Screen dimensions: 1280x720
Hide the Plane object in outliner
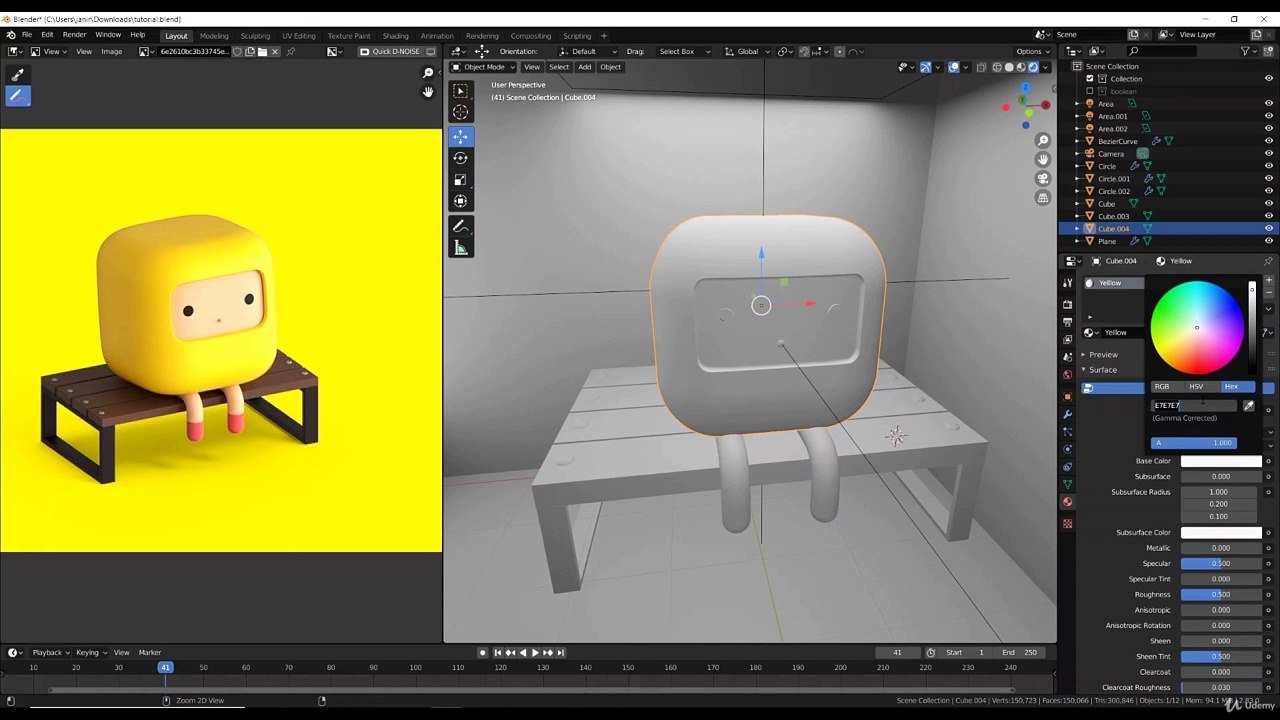(1268, 241)
